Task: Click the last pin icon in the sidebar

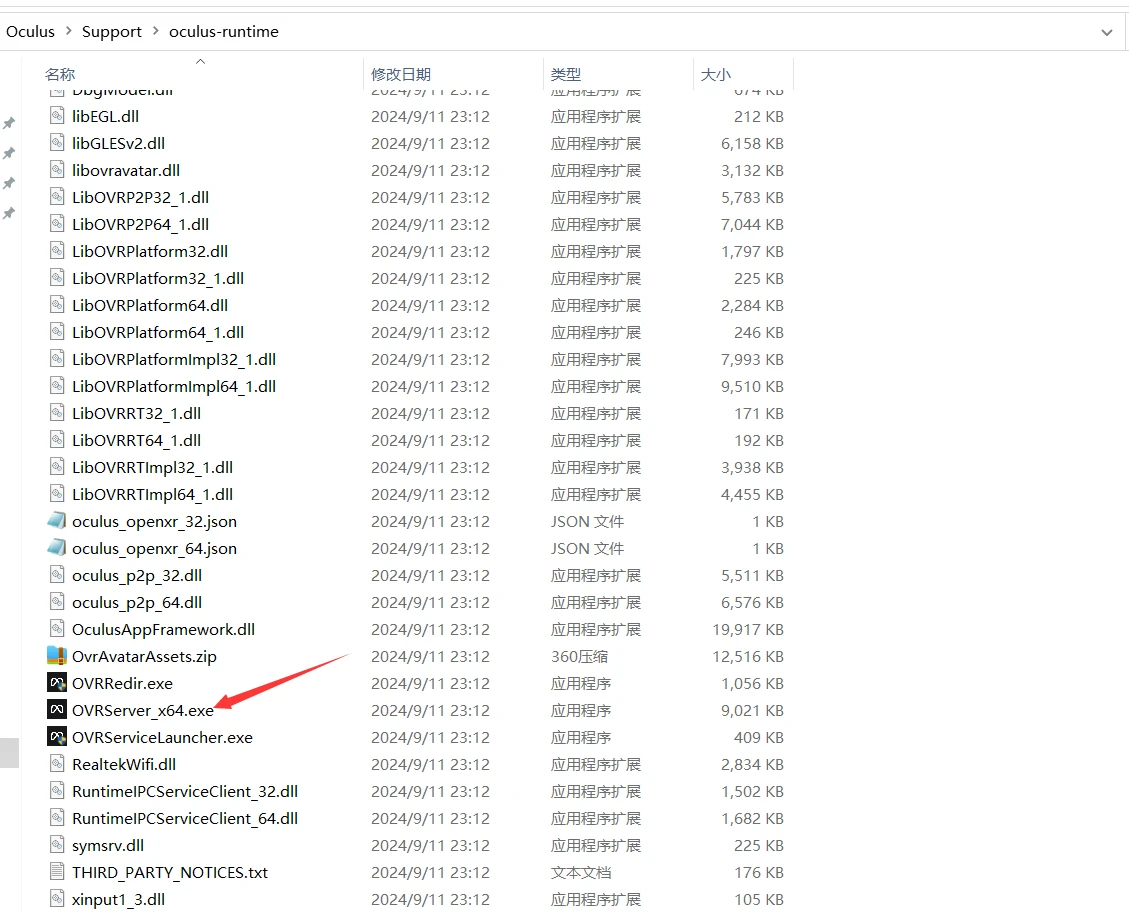Action: tap(9, 213)
